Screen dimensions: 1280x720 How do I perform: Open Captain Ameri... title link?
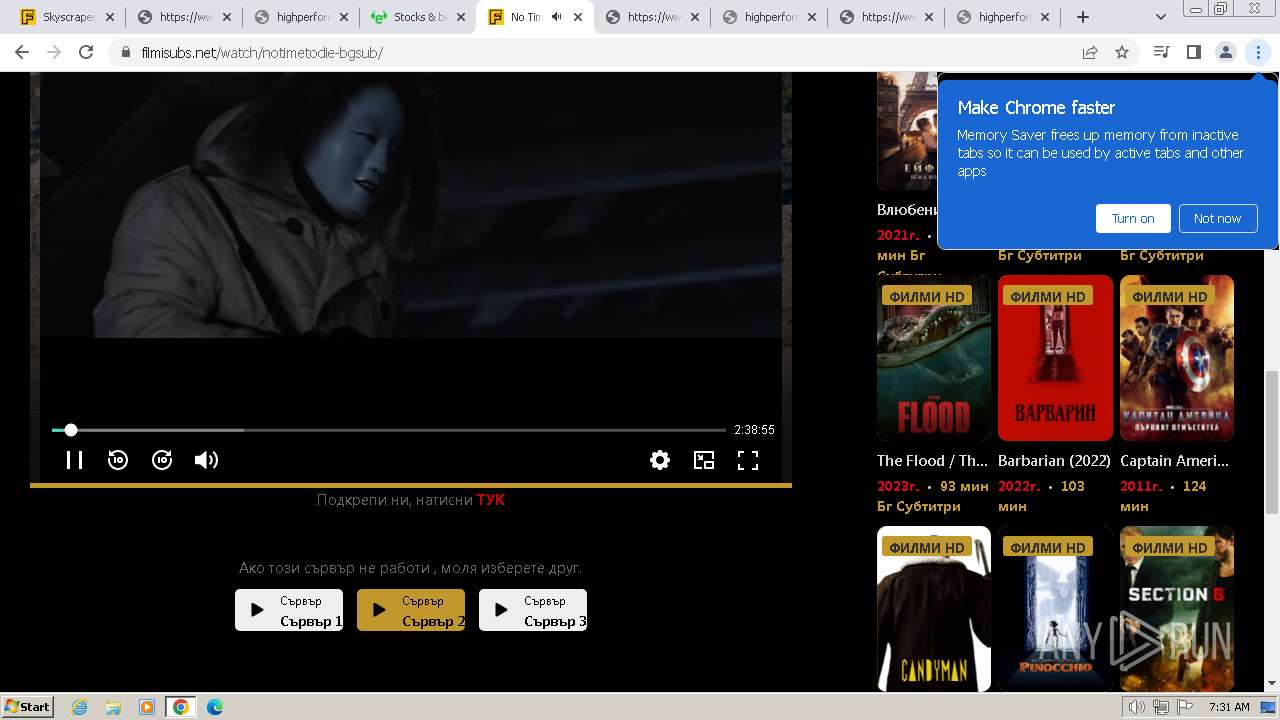point(1174,461)
